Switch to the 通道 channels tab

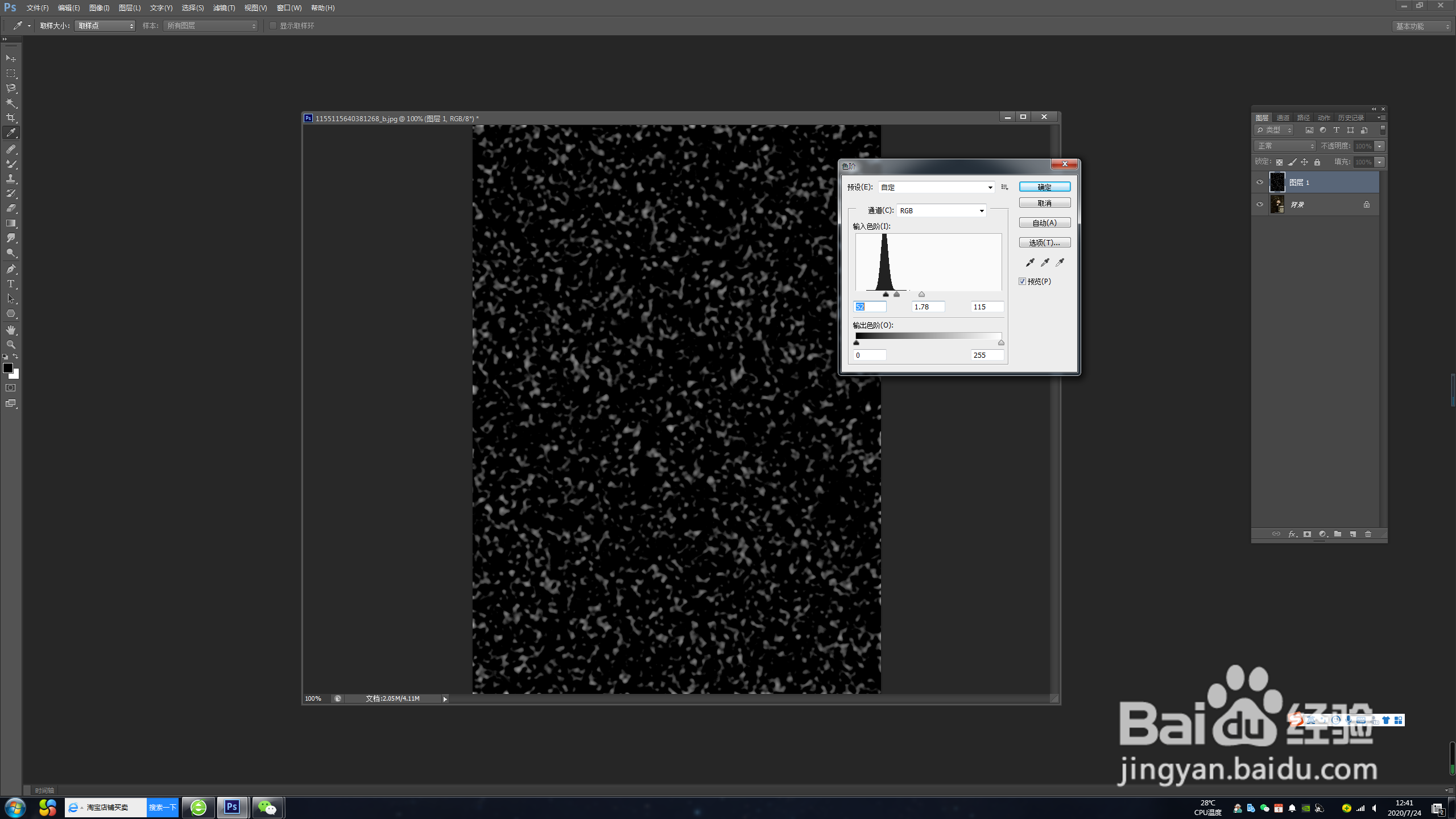pyautogui.click(x=1283, y=118)
